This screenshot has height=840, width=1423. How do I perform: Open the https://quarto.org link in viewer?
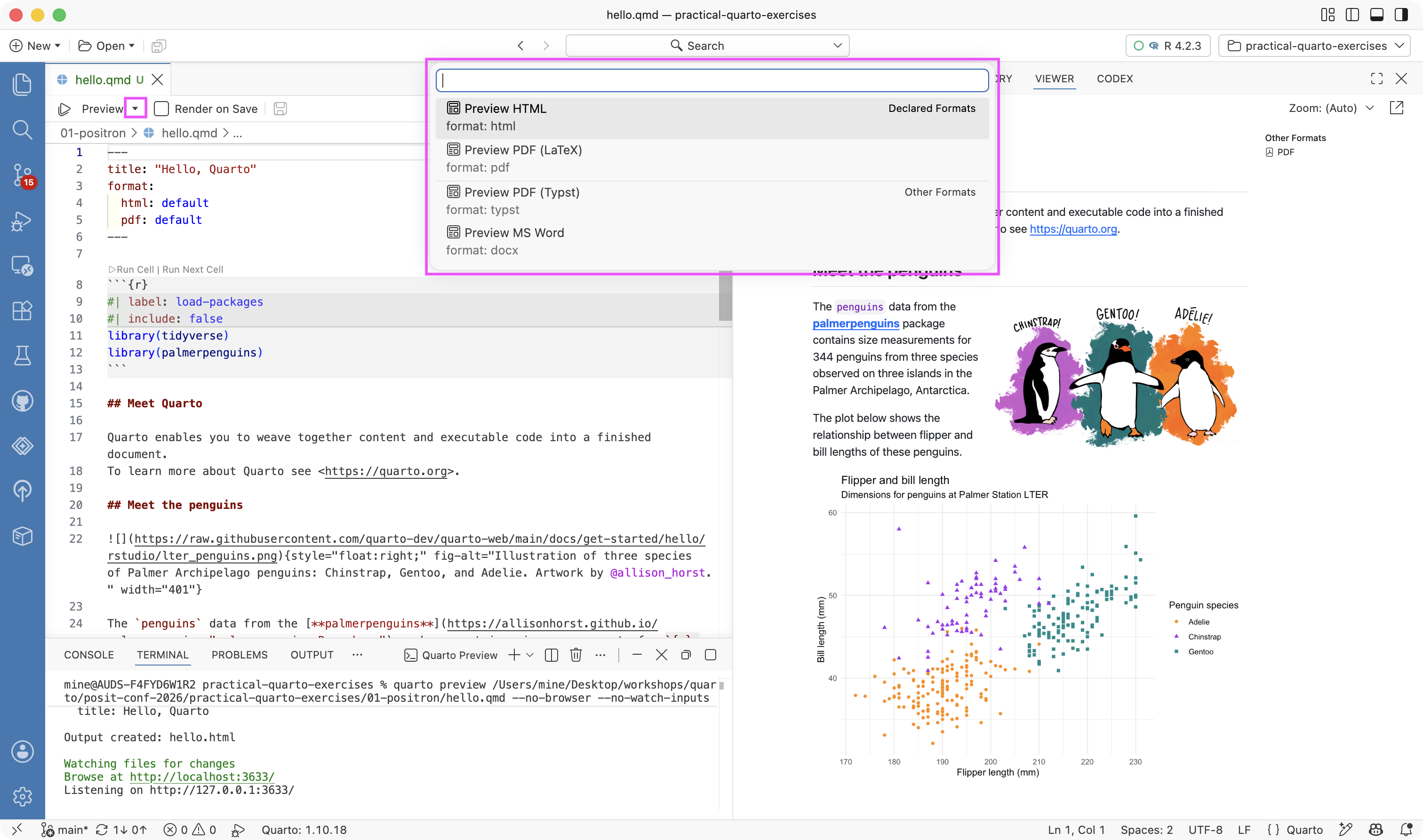coord(1073,229)
